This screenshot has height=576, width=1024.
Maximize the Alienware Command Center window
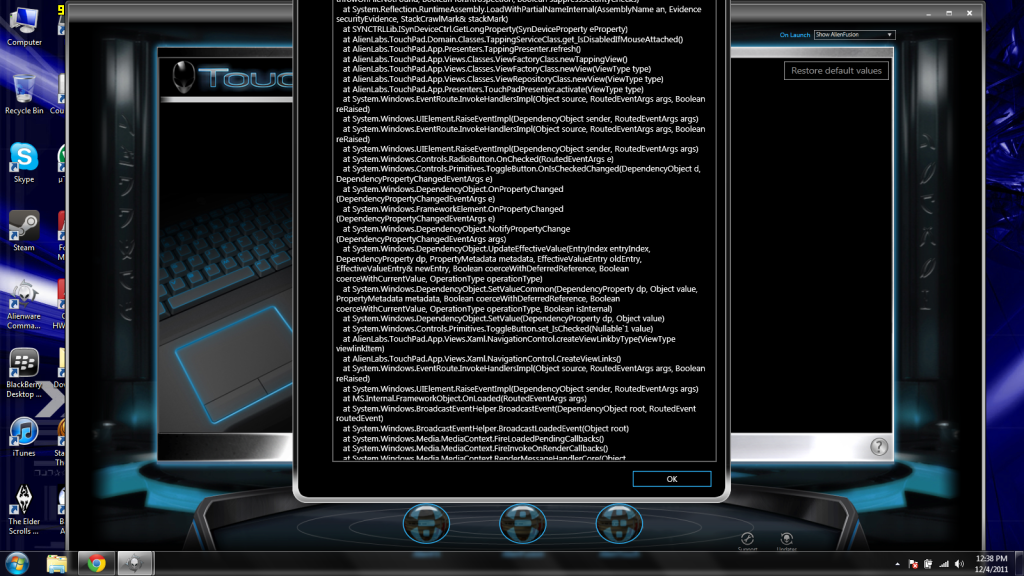click(949, 13)
